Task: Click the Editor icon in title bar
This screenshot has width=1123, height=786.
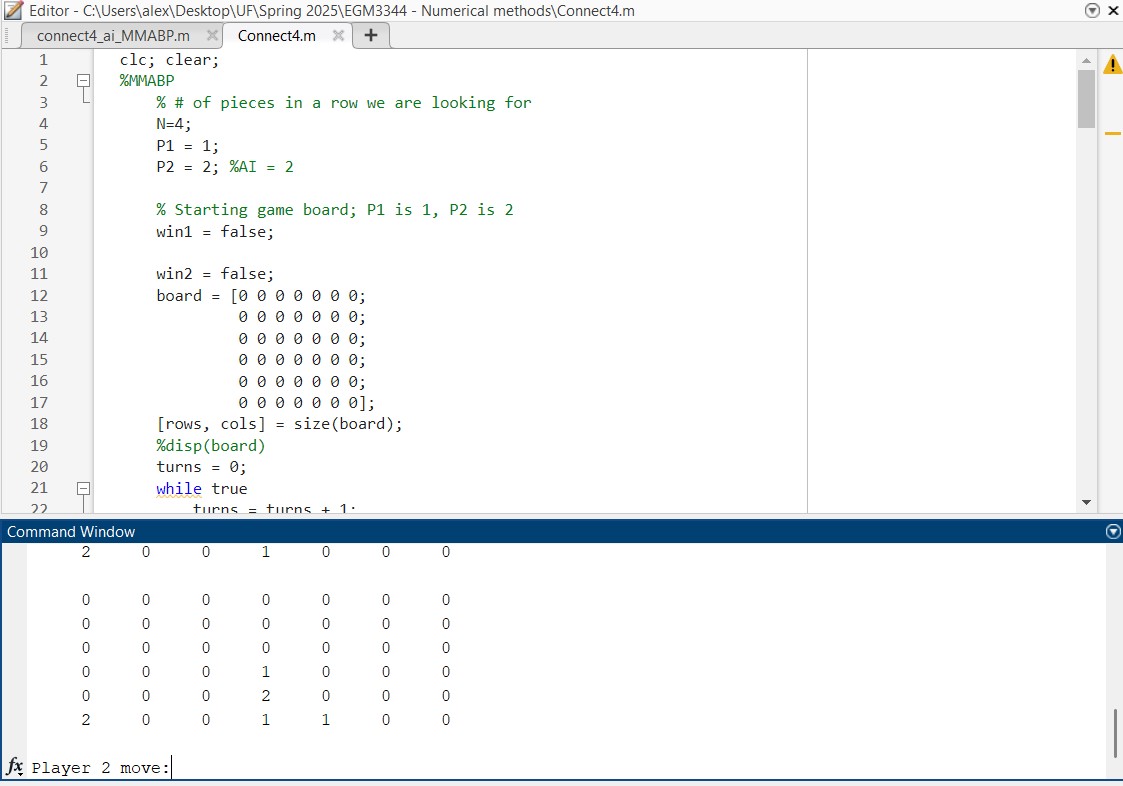Action: [13, 10]
